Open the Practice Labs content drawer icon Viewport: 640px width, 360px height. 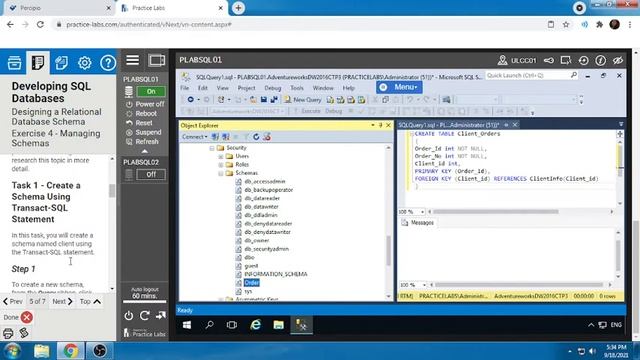click(x=14, y=63)
